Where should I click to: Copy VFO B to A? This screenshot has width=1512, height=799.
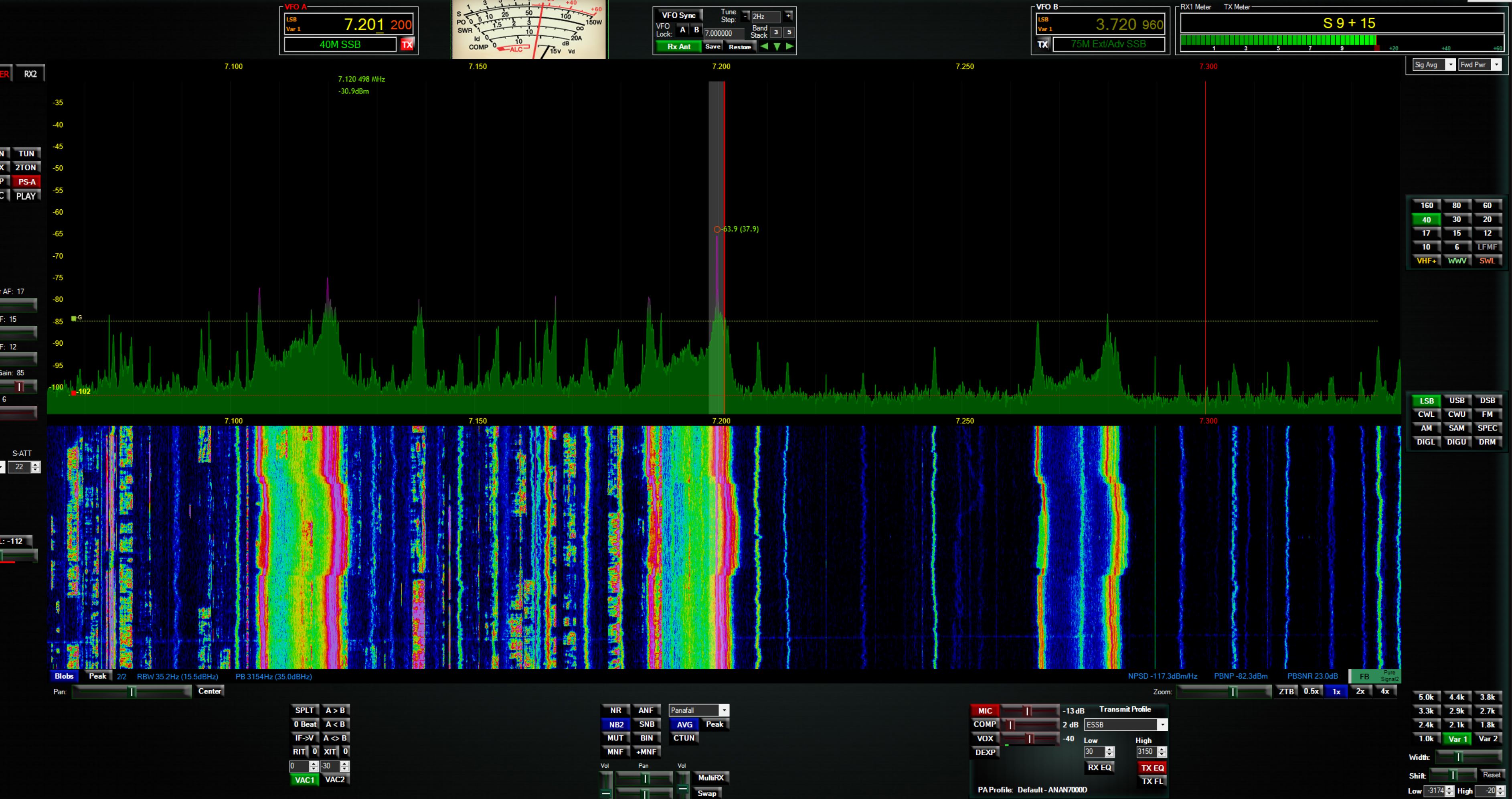tap(335, 724)
